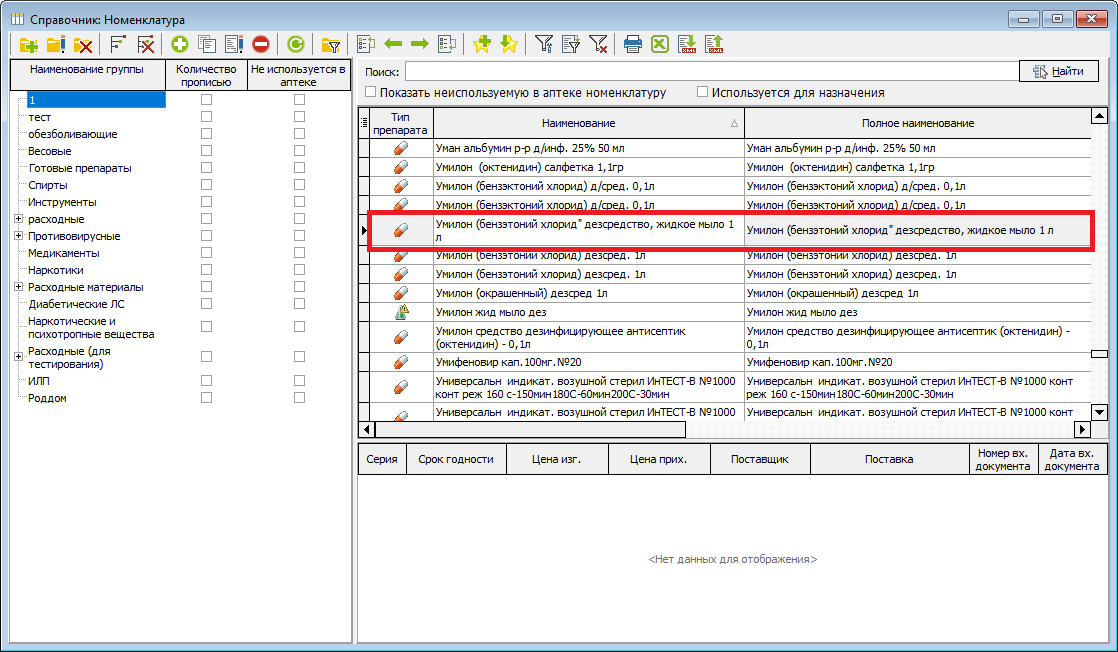Toggle Количество прописью for ИЛП group
The image size is (1118, 652).
click(x=206, y=380)
